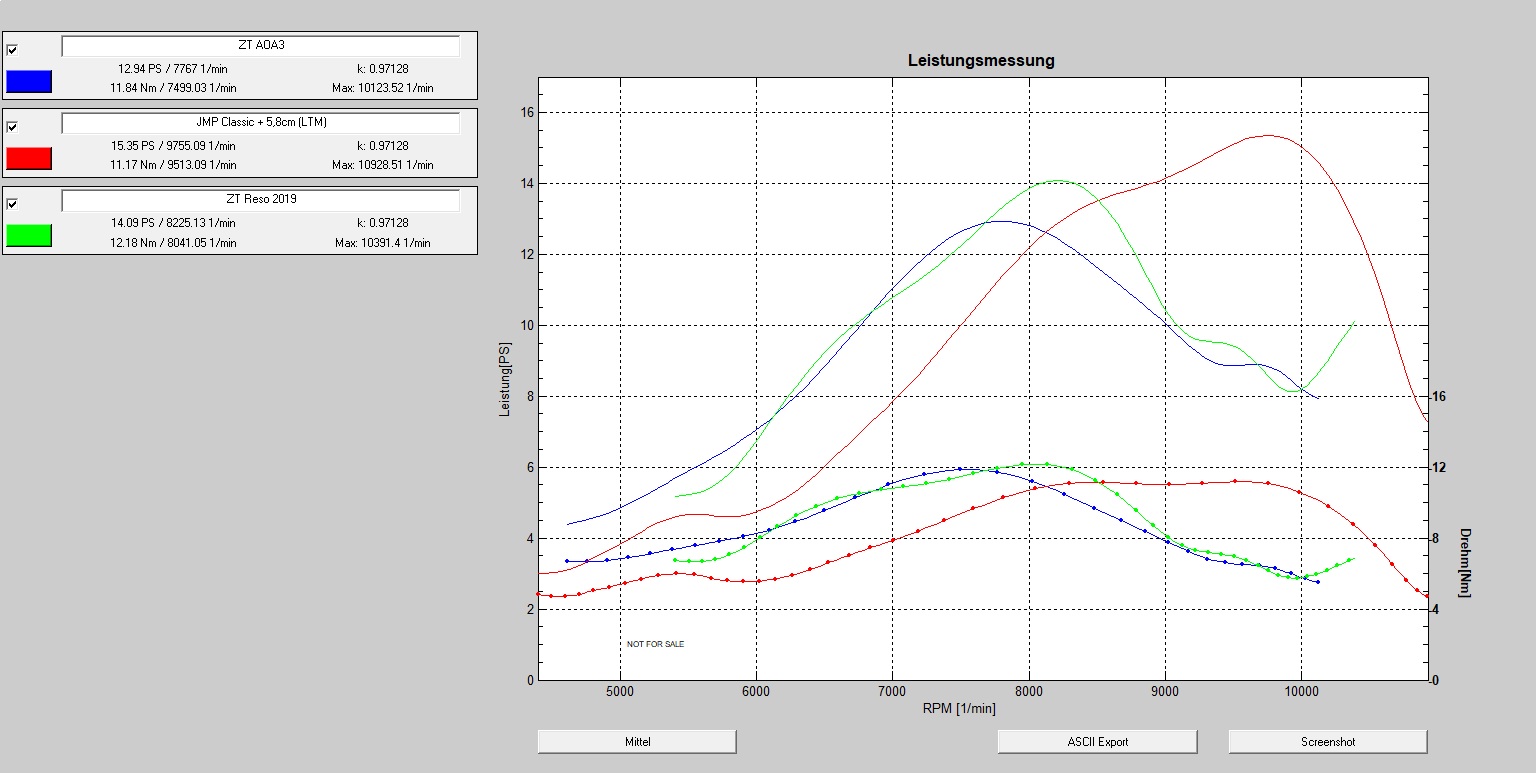The image size is (1536, 773).
Task: Click the Leistungsmessung chart title
Action: [x=980, y=60]
